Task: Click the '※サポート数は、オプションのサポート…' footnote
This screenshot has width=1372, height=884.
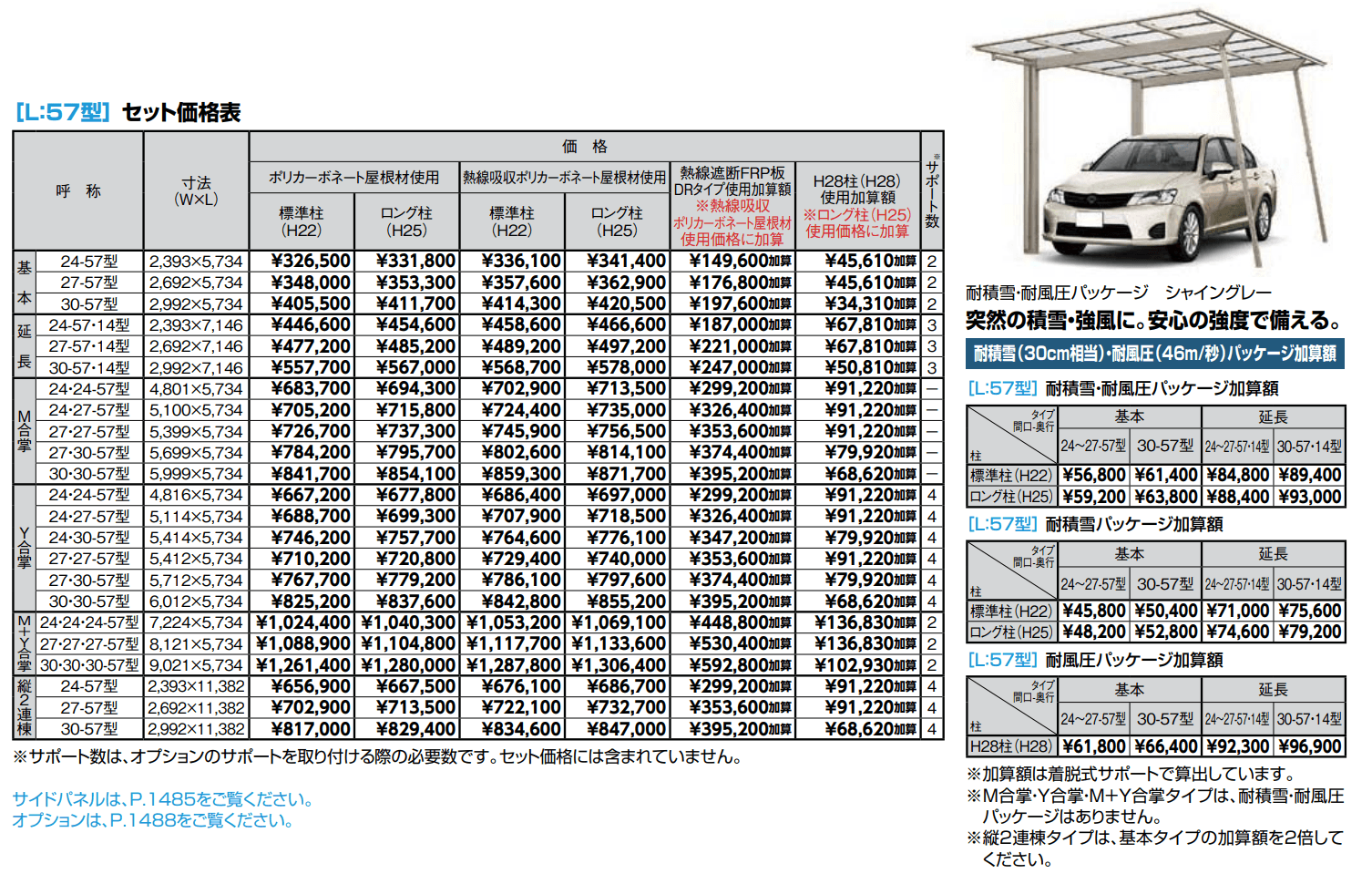Action: [x=379, y=757]
